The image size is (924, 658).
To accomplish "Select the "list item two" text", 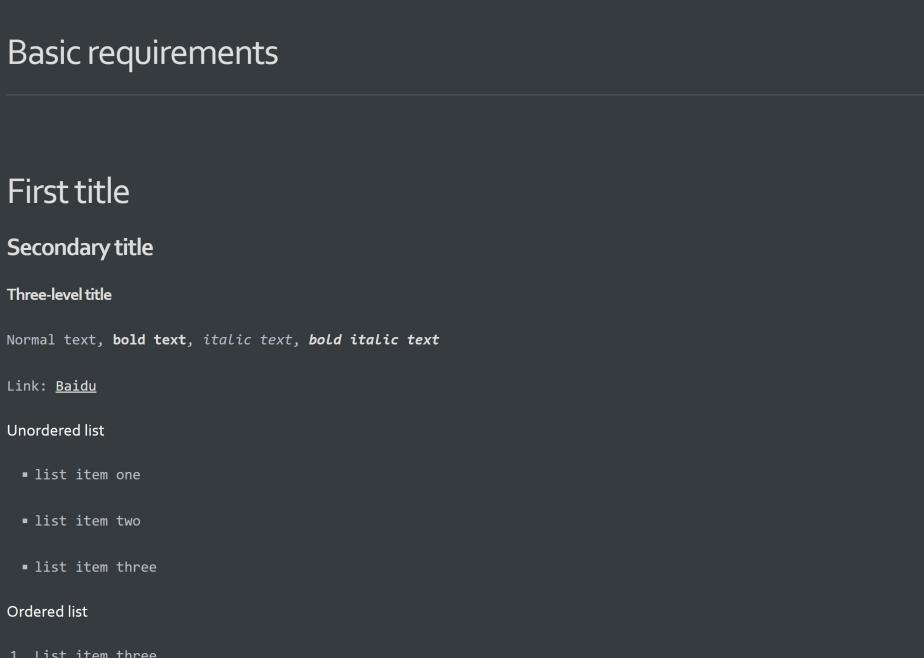I will click(x=88, y=521).
